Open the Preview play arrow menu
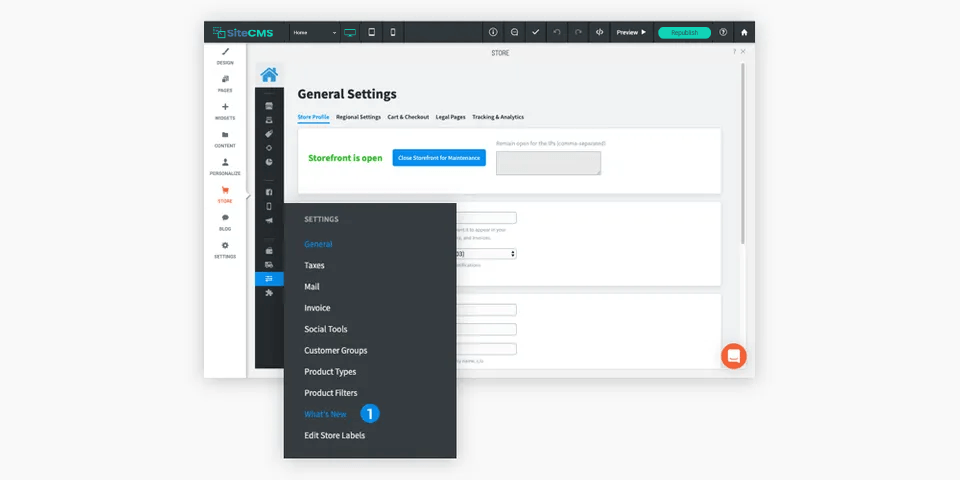This screenshot has height=480, width=960. click(631, 32)
